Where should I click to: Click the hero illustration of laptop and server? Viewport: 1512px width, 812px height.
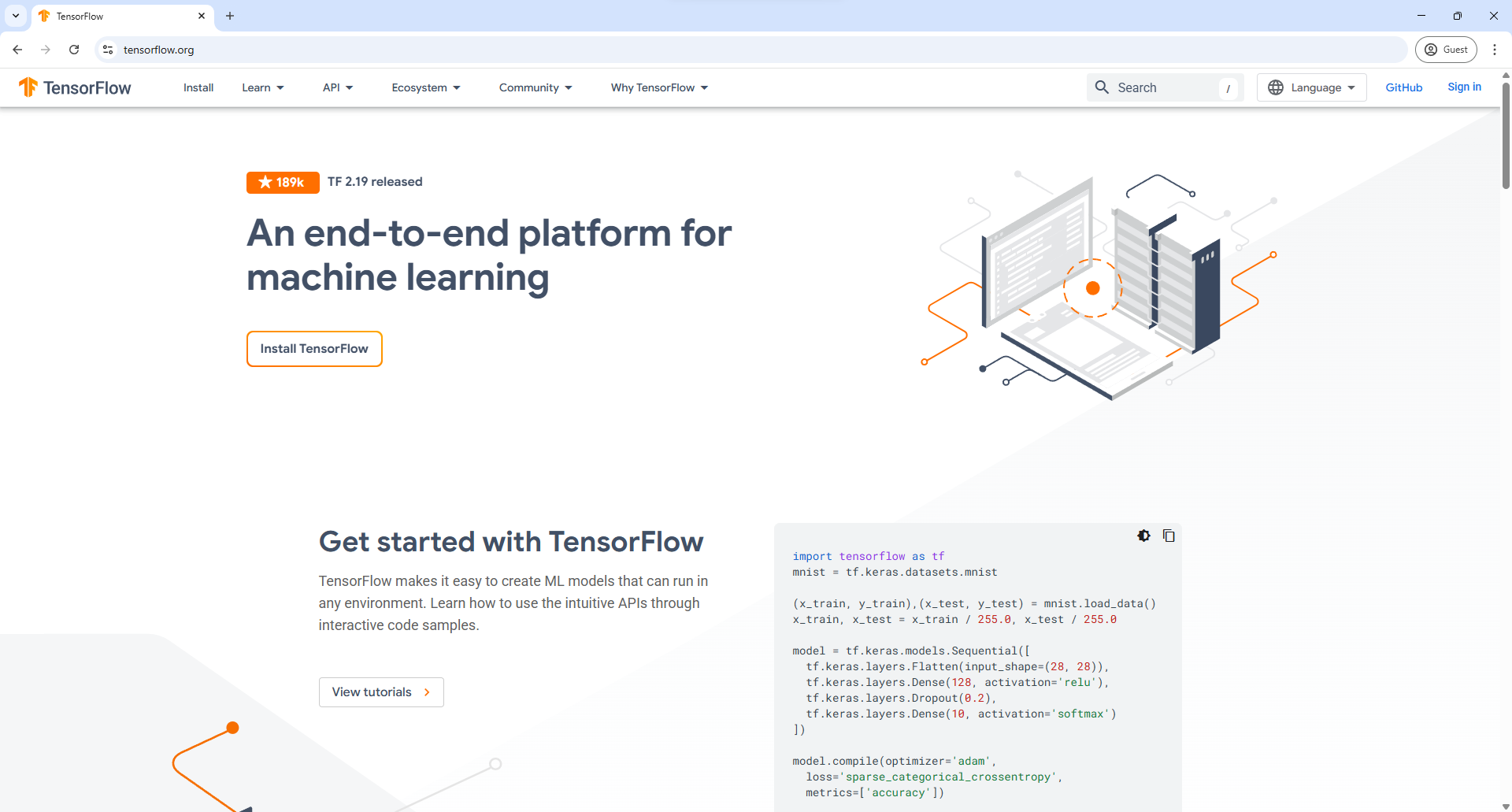(1099, 285)
